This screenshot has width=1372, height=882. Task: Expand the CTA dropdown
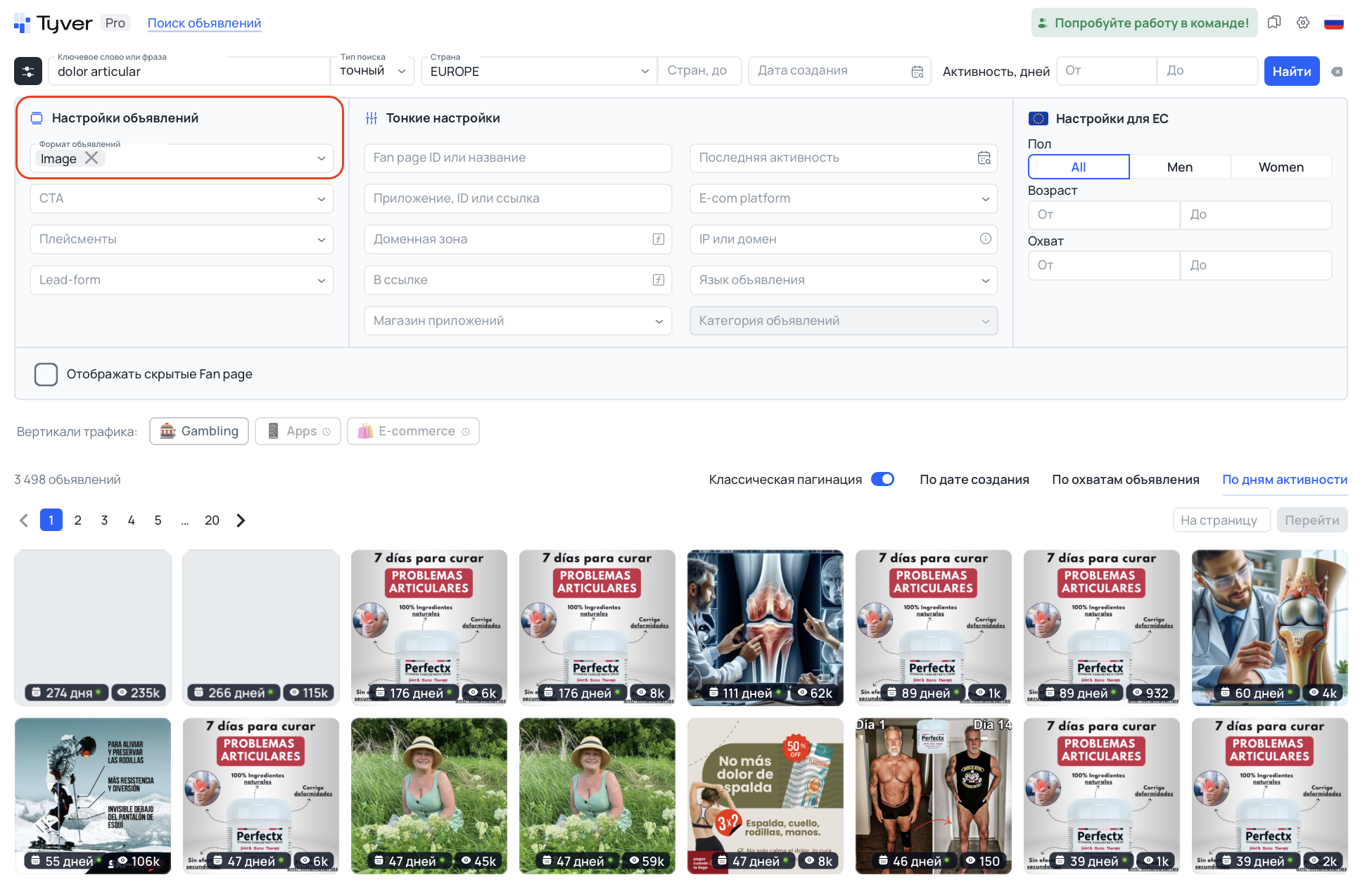coord(182,199)
